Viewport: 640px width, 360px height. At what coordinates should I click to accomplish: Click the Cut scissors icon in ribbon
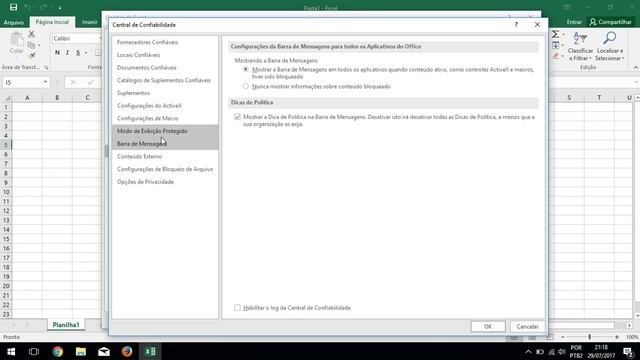(31, 35)
